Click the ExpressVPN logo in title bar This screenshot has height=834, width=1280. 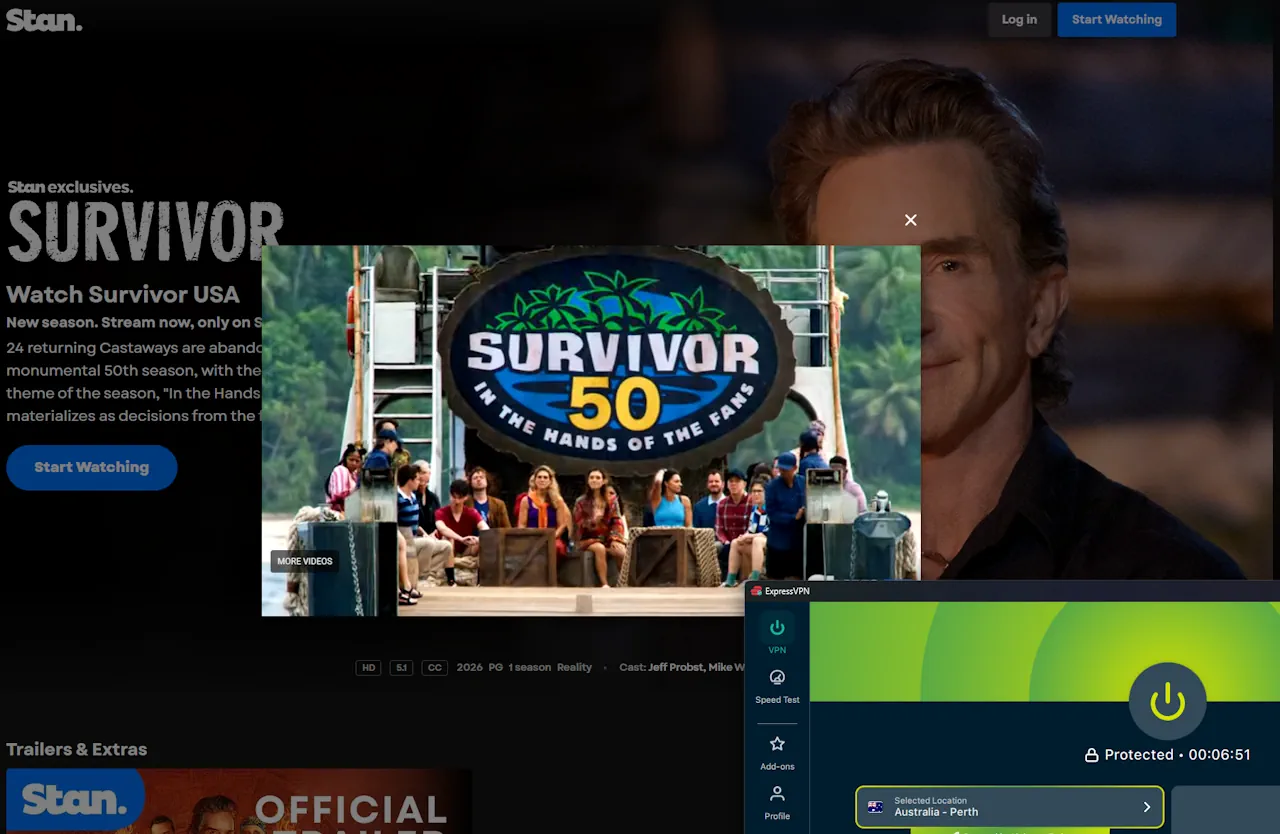pyautogui.click(x=757, y=591)
